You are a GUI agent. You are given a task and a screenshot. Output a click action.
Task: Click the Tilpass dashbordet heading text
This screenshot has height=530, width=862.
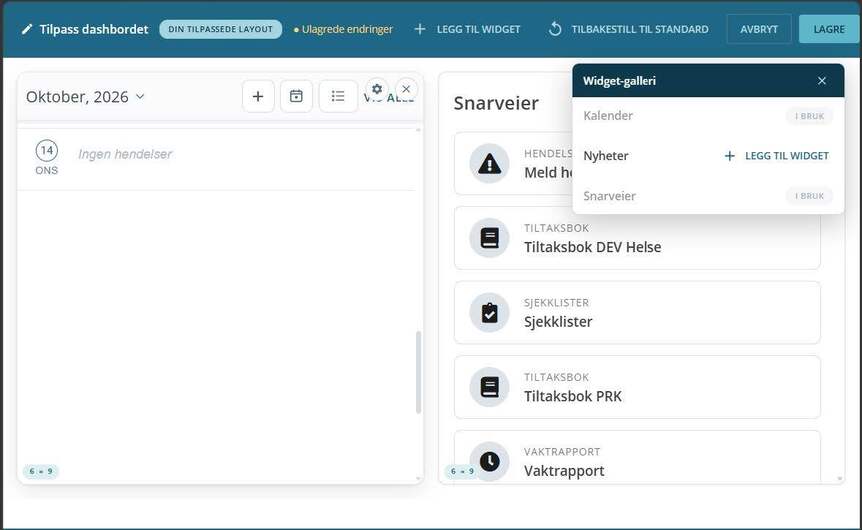coord(94,29)
